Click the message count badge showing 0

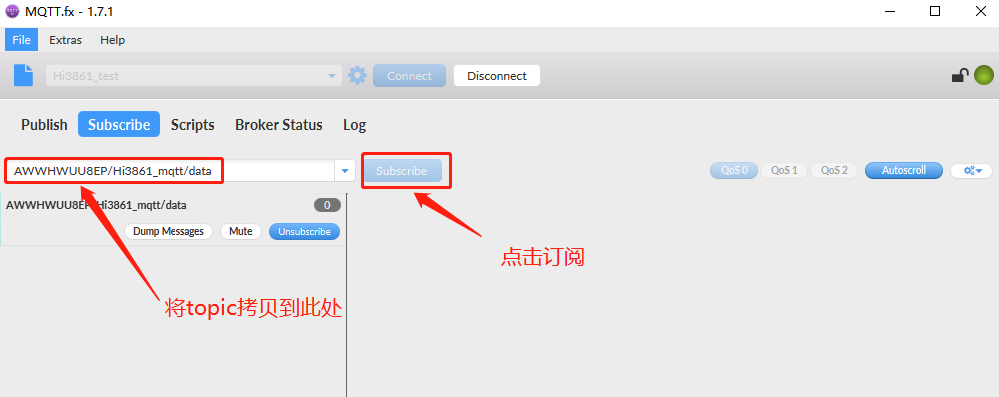click(327, 205)
